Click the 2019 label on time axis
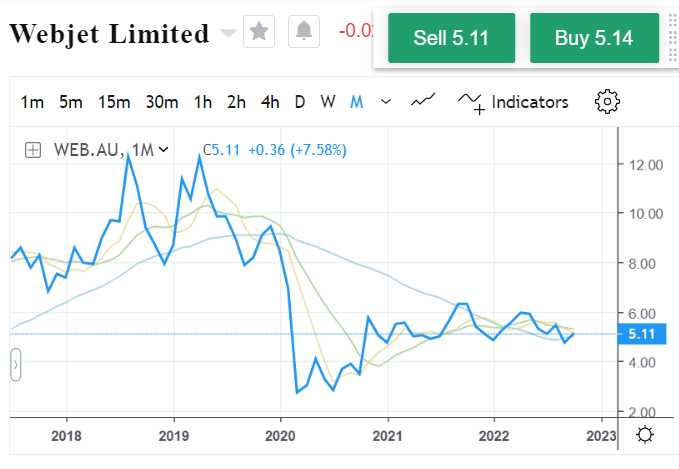679x469 pixels. pyautogui.click(x=174, y=436)
